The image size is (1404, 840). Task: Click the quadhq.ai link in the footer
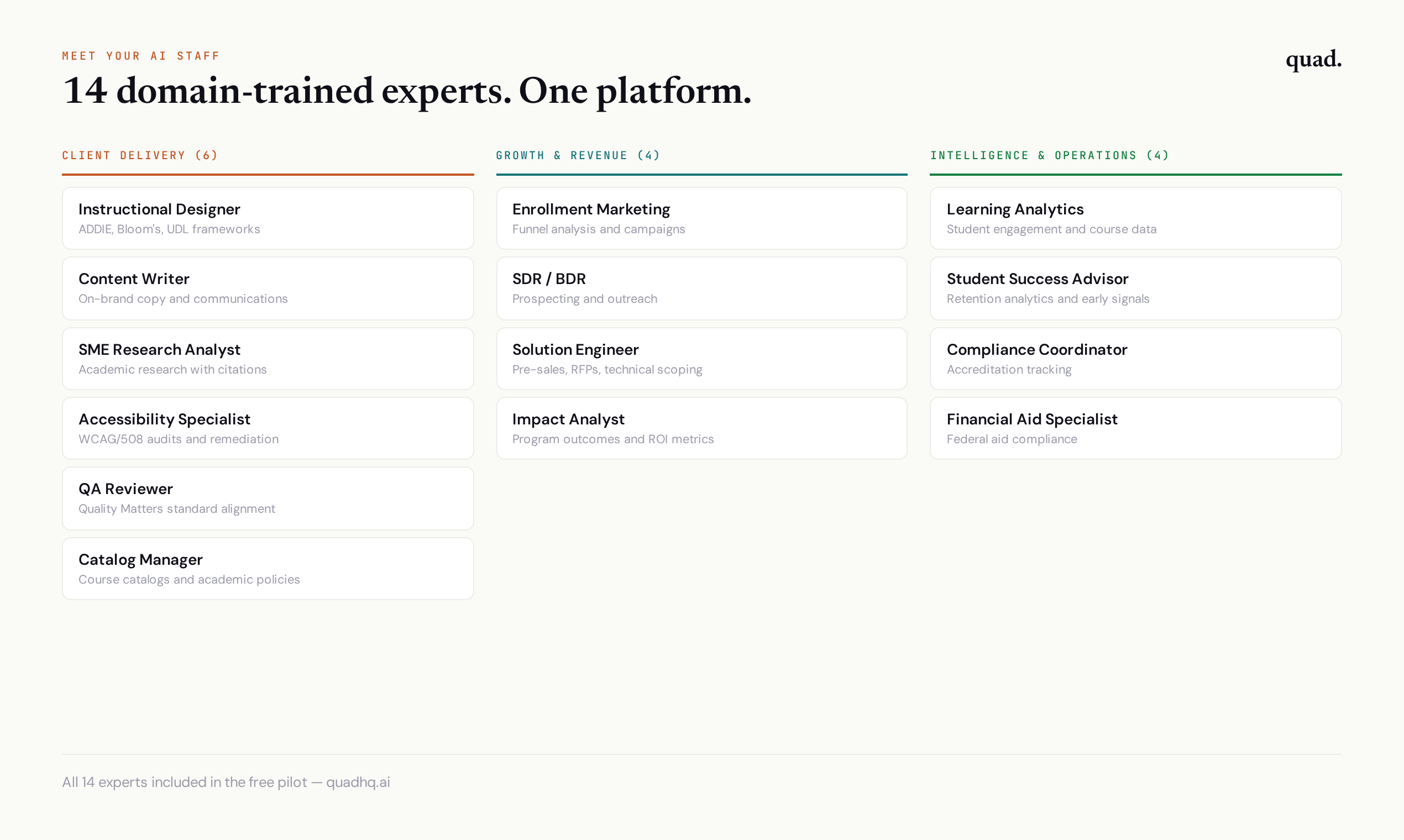359,782
